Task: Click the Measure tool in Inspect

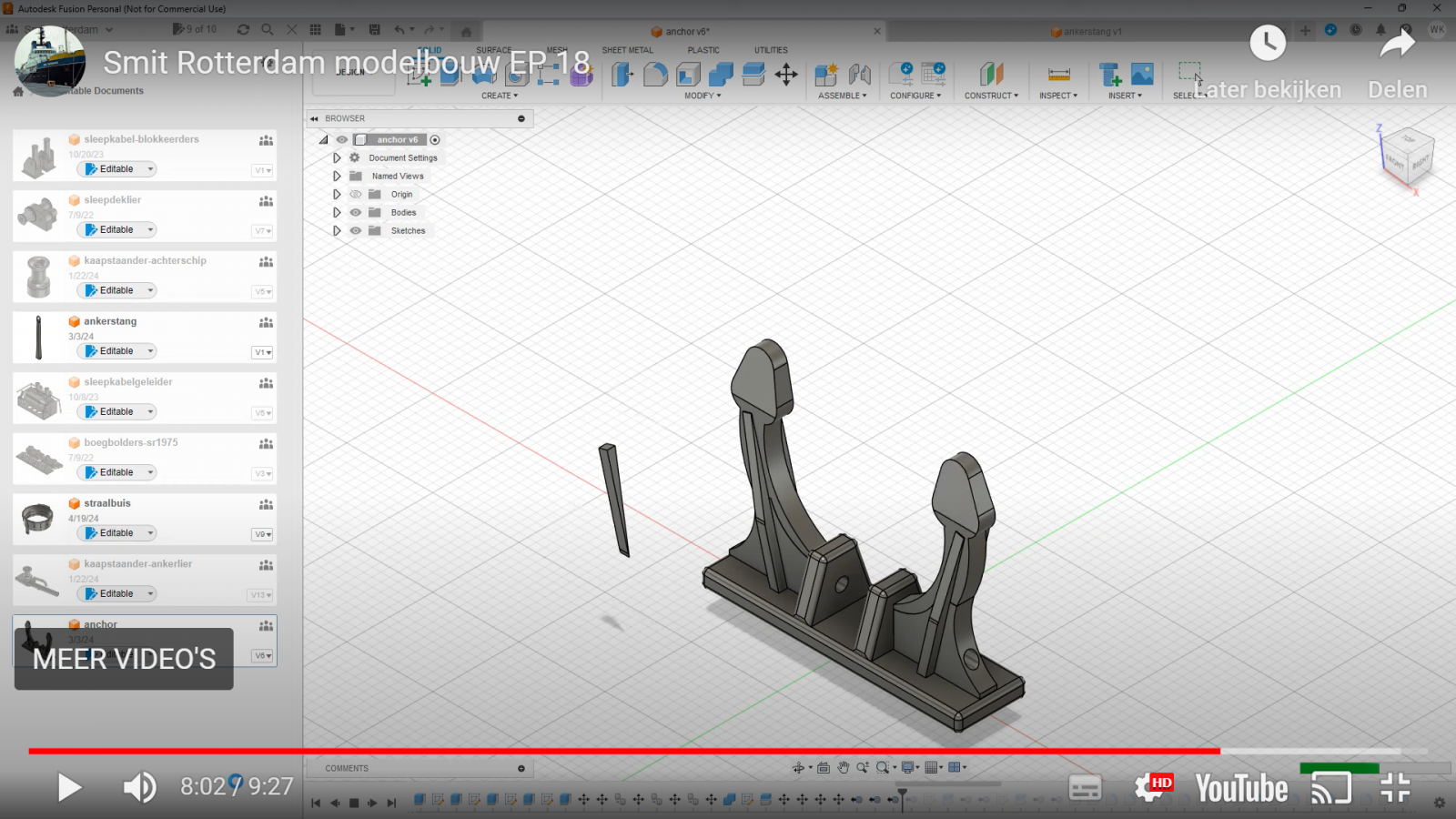Action: (x=1058, y=75)
